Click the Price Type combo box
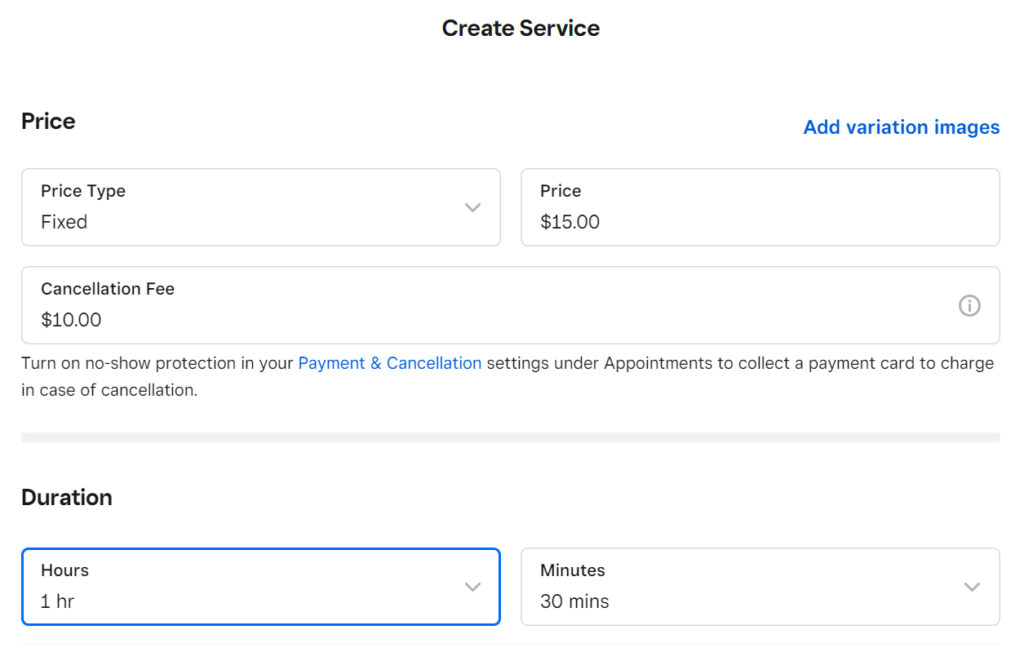The height and width of the screenshot is (652, 1024). pos(260,207)
